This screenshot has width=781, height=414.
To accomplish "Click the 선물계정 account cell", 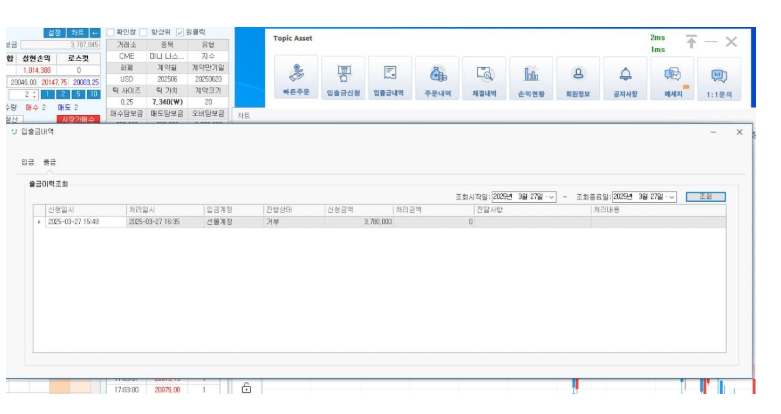I will pos(234,222).
